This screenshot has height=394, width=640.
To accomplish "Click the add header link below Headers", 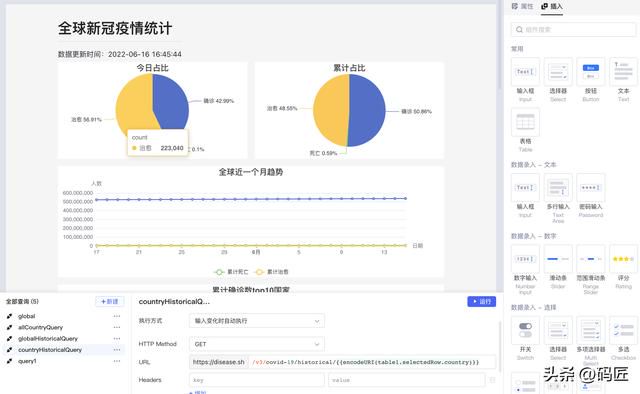I will click(x=198, y=392).
